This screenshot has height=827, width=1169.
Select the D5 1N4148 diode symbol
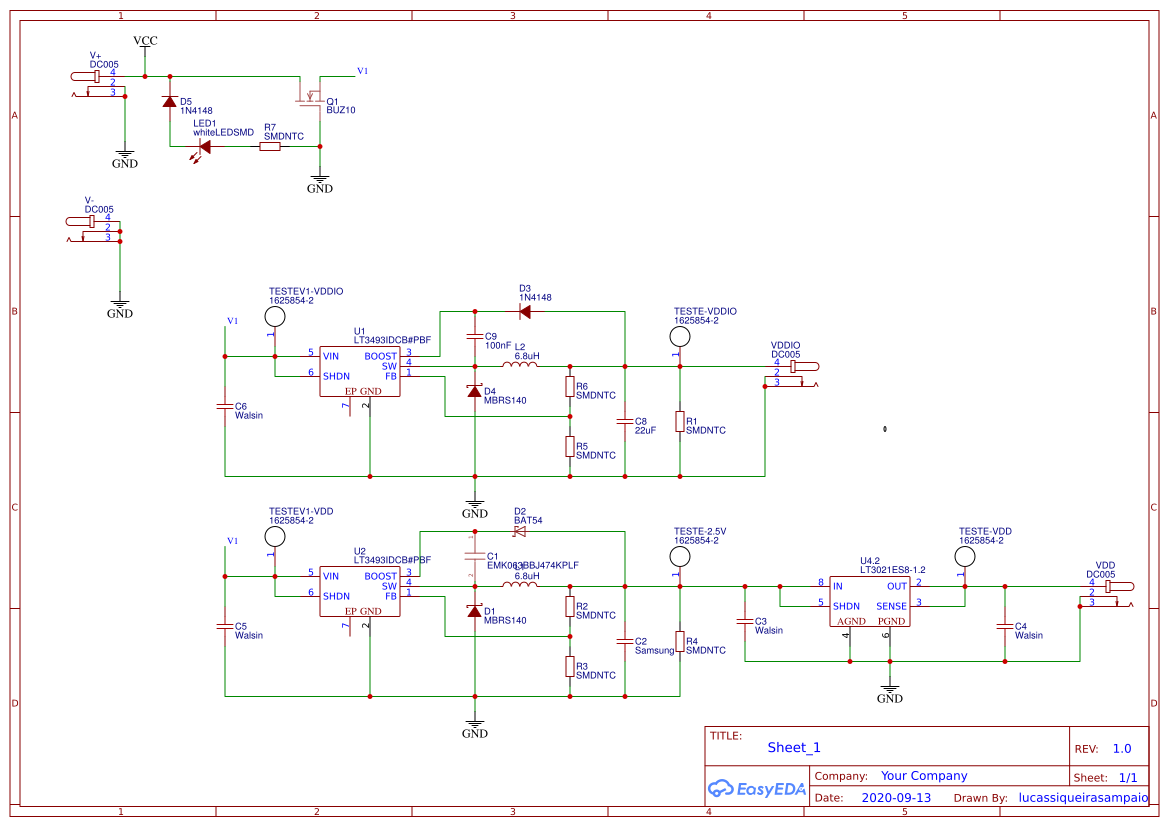click(170, 100)
